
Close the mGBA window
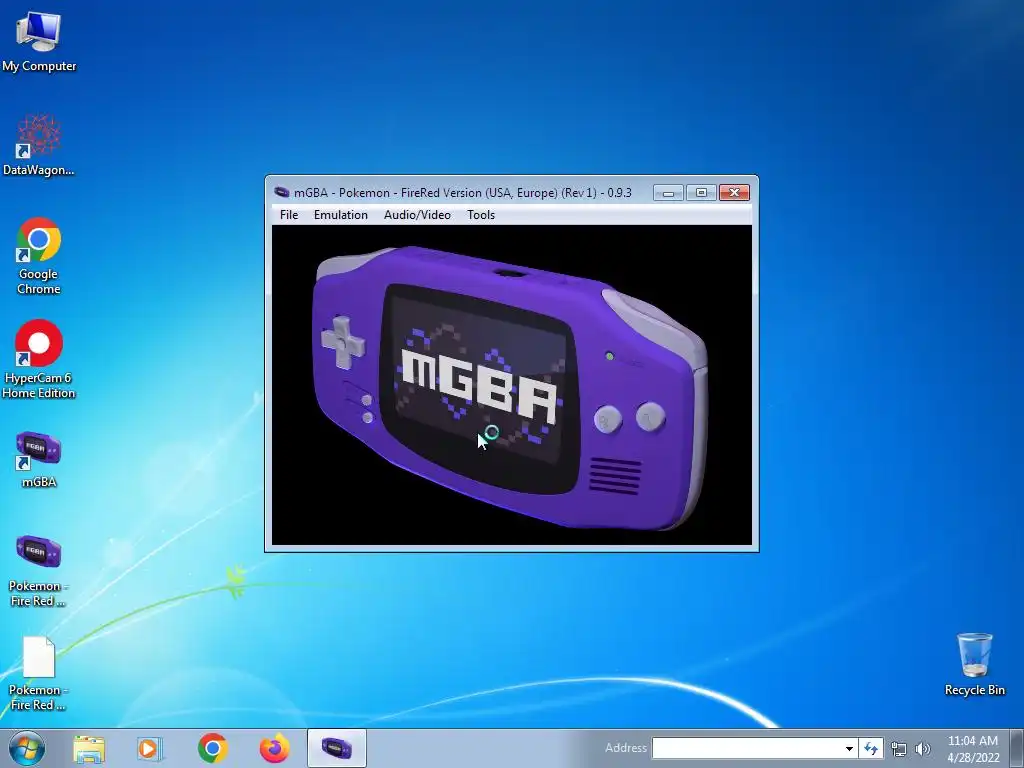tap(734, 193)
